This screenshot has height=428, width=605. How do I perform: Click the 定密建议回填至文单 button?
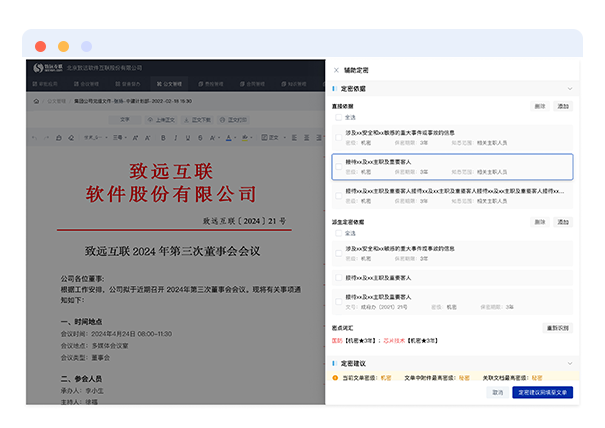[x=543, y=393]
